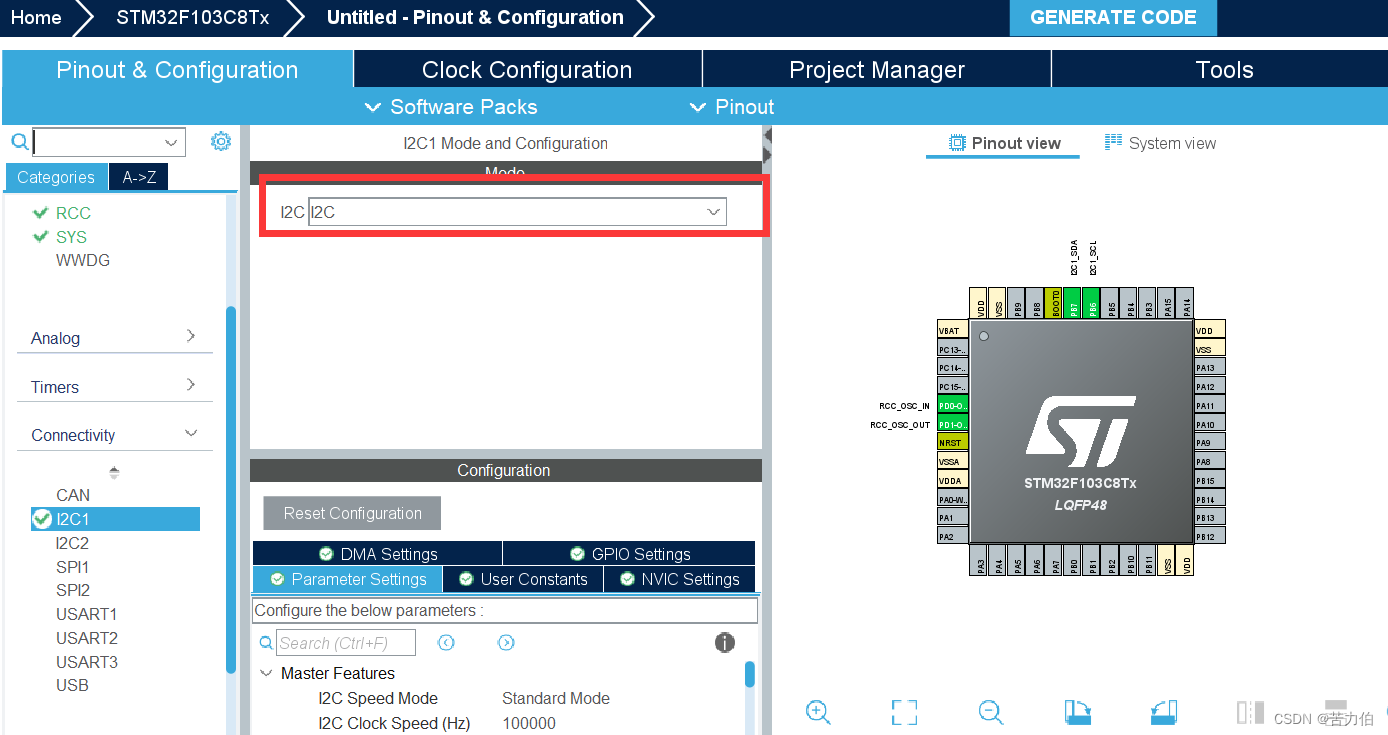Image resolution: width=1388 pixels, height=735 pixels.
Task: Open the category search dropdown arrow
Action: (171, 142)
